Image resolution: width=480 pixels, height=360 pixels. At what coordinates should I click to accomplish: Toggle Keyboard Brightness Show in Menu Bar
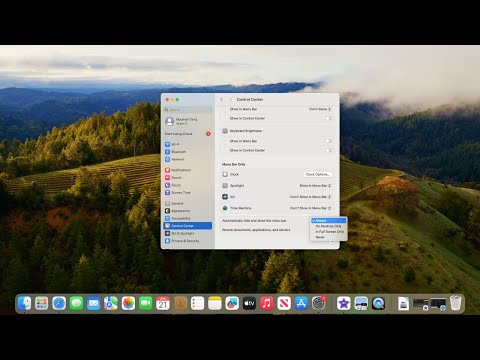328,141
